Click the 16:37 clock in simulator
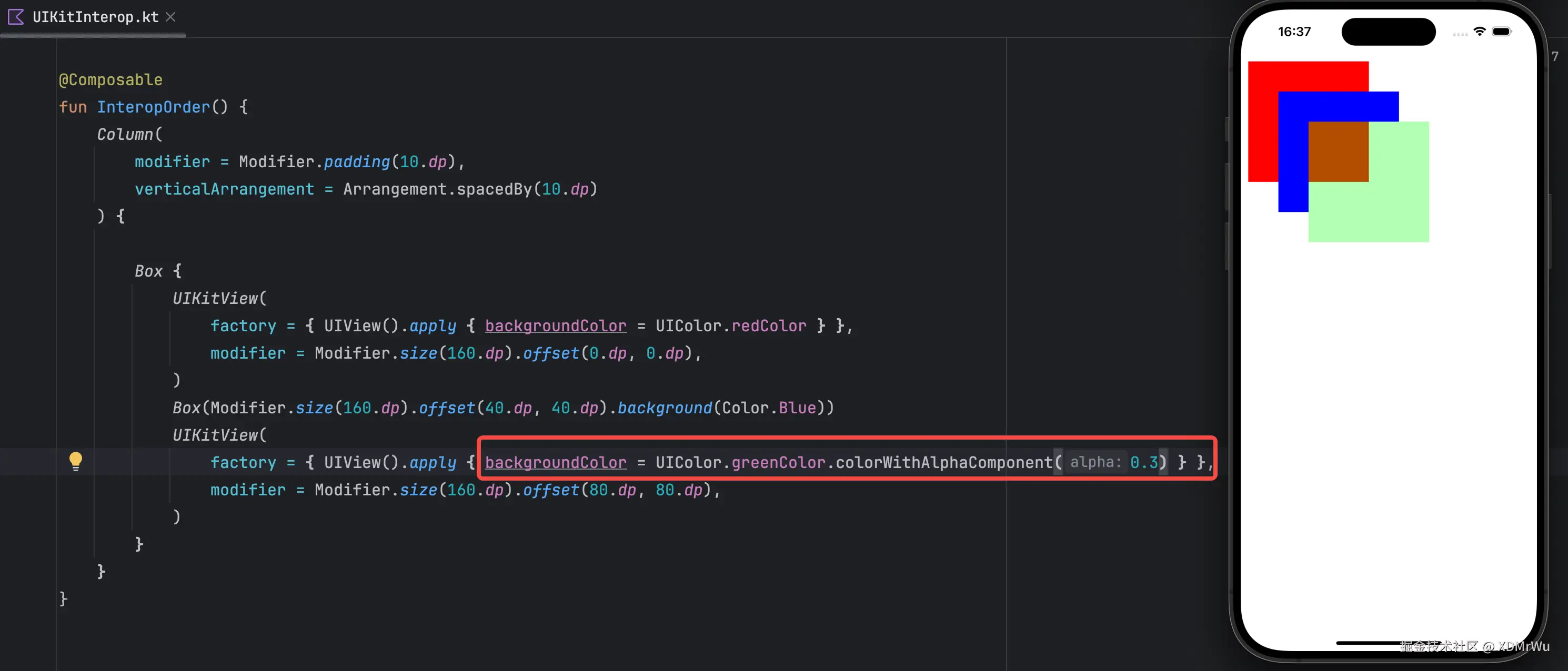This screenshot has width=1568, height=671. pos(1294,32)
